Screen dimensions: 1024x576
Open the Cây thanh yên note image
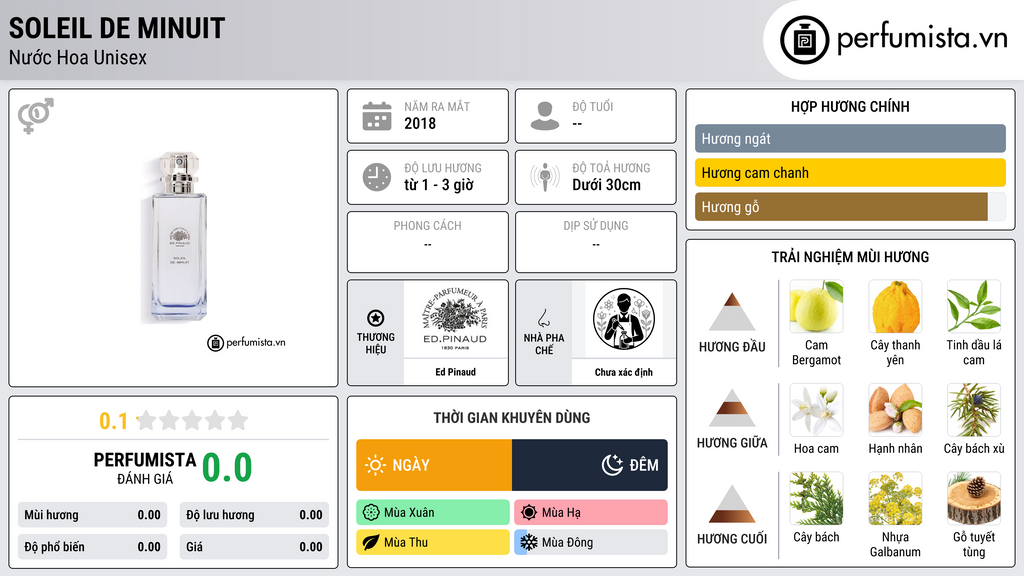point(895,306)
